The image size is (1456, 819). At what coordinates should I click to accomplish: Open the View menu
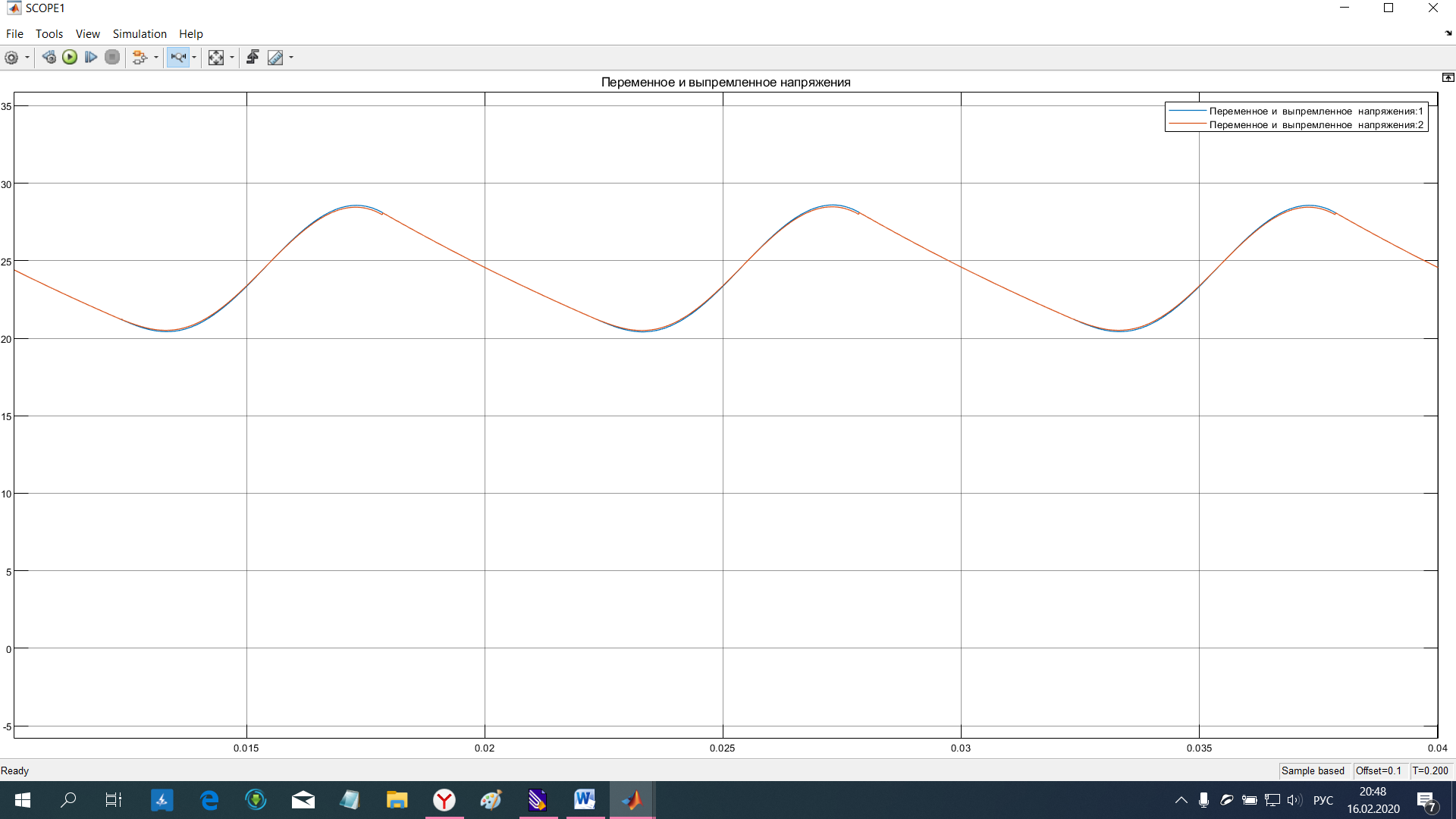[x=87, y=34]
